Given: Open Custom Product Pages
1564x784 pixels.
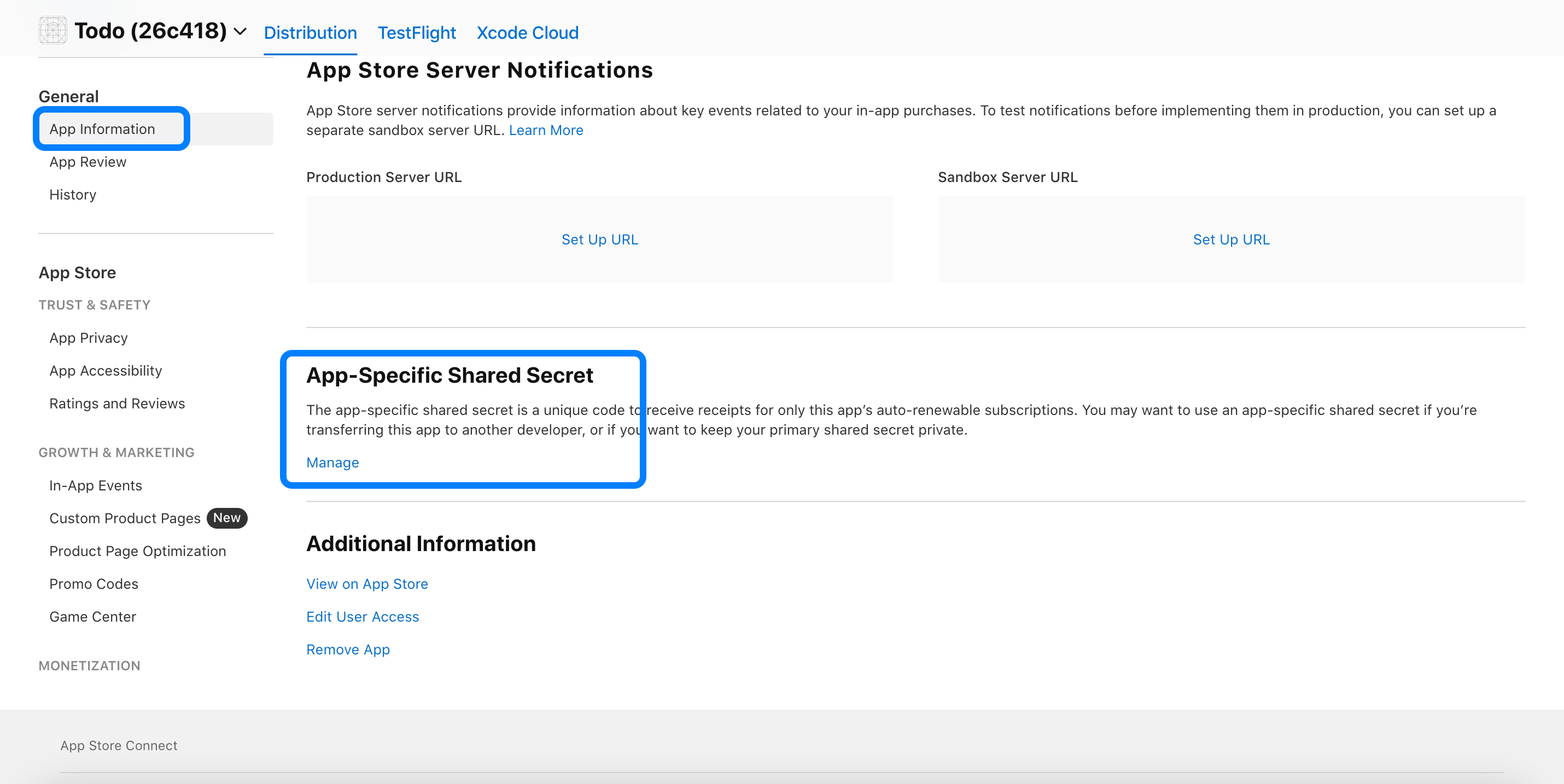Looking at the screenshot, I should [x=125, y=518].
